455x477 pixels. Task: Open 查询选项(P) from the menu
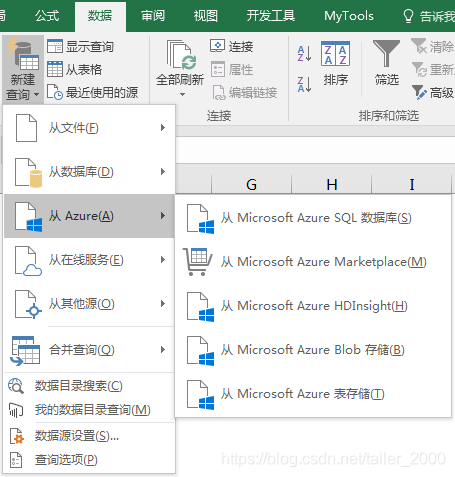[89, 460]
